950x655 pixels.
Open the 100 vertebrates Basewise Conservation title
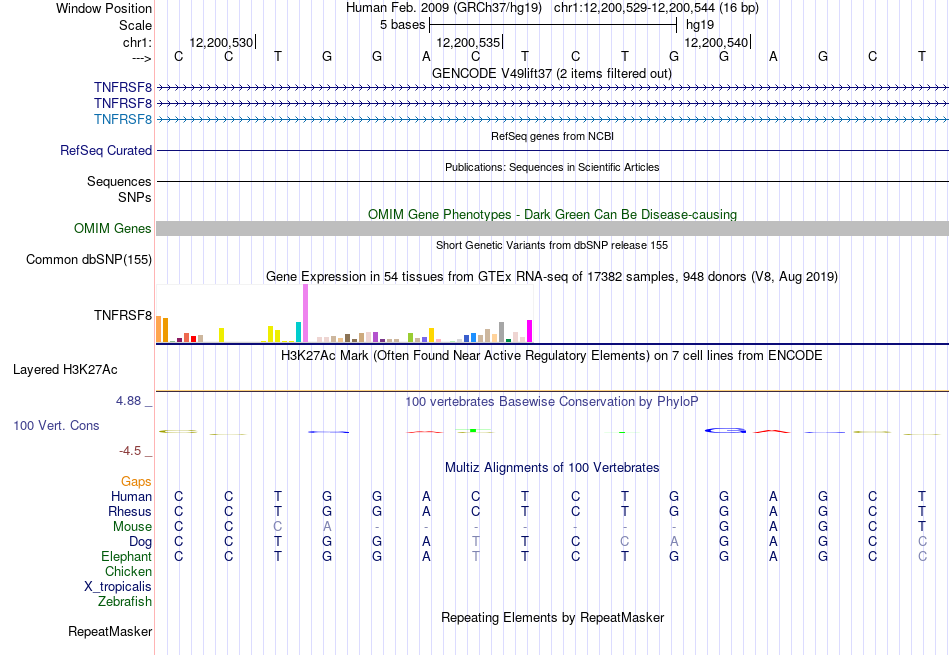tap(551, 401)
